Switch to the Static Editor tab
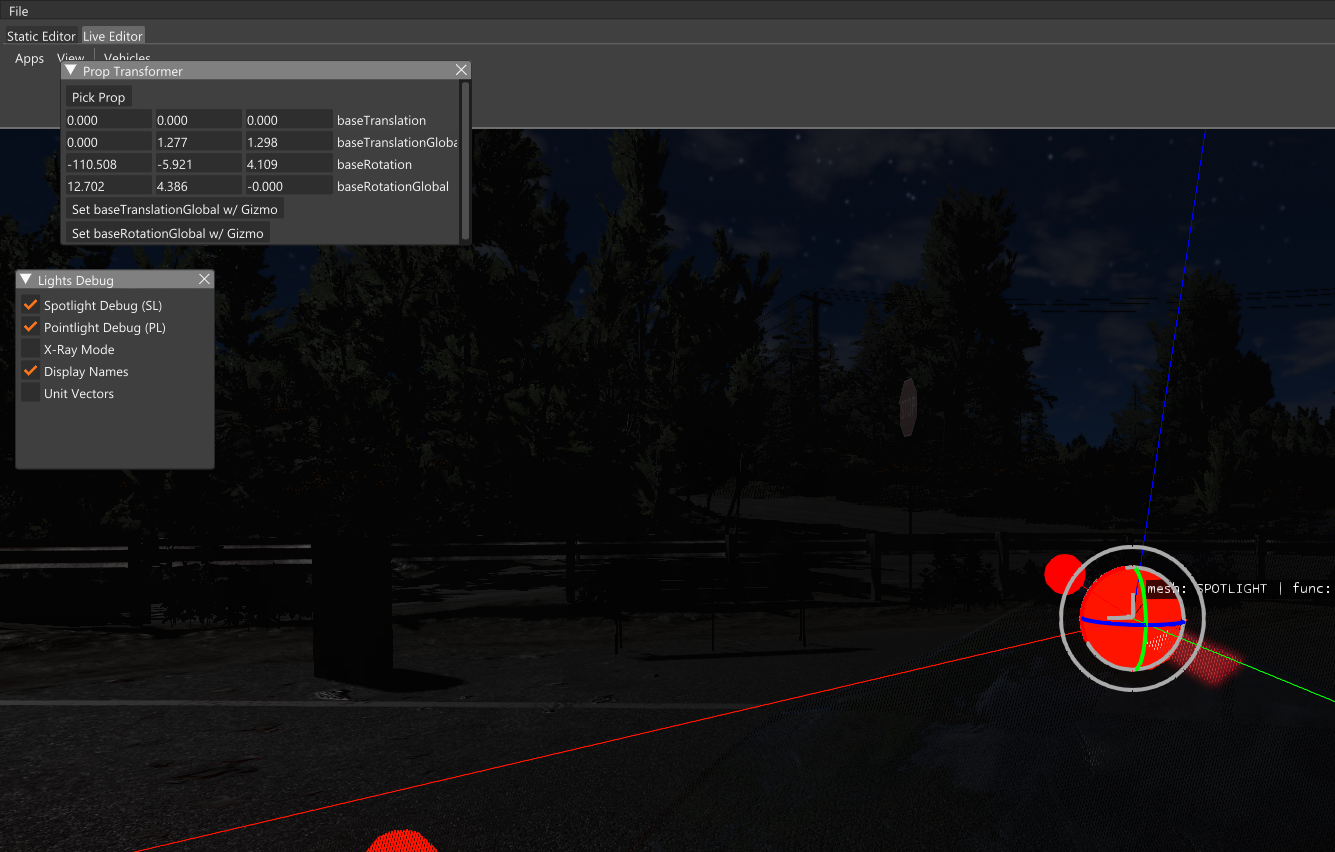The width and height of the screenshot is (1335, 852). tap(41, 36)
